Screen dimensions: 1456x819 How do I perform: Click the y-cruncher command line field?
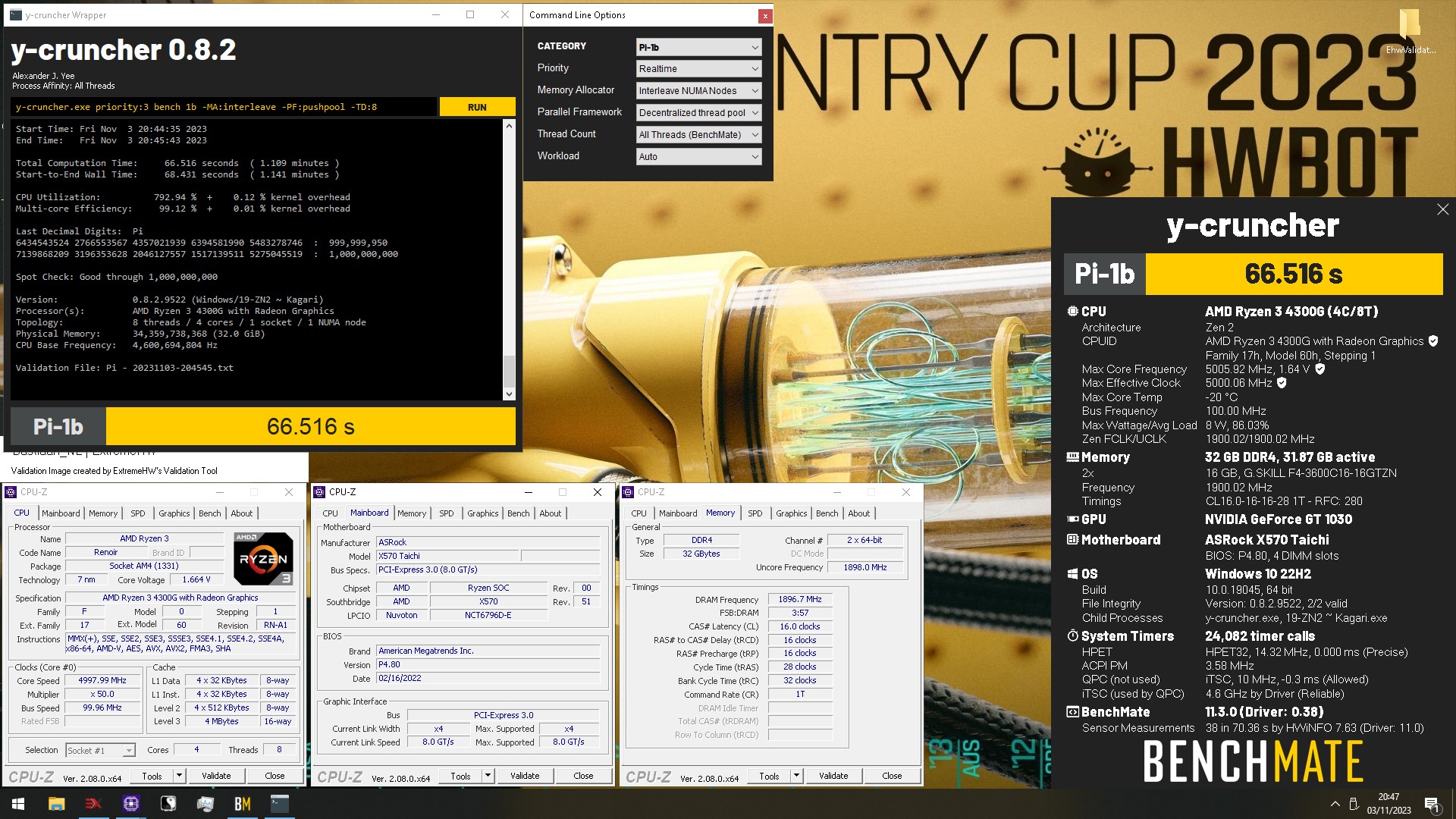(x=224, y=107)
